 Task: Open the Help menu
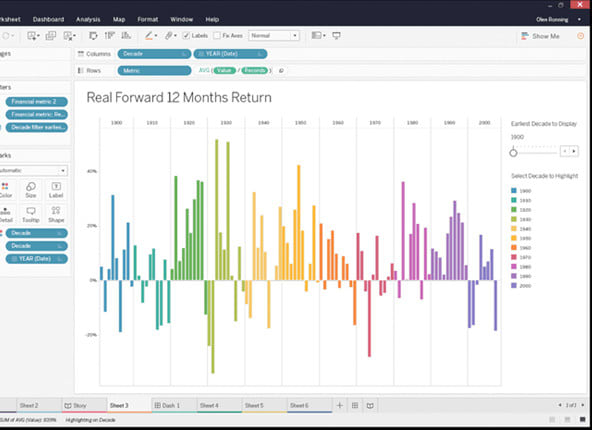click(212, 19)
